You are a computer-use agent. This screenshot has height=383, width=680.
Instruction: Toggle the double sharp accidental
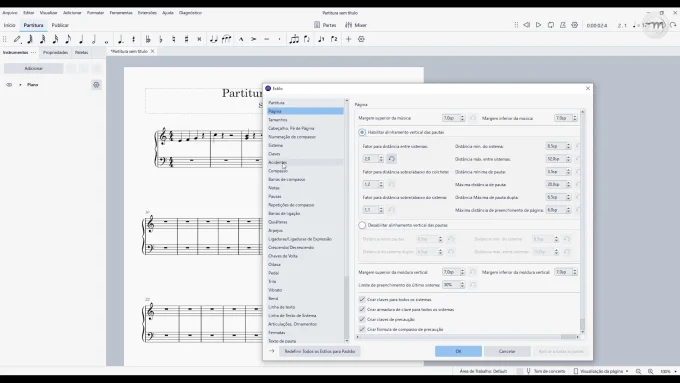click(199, 39)
